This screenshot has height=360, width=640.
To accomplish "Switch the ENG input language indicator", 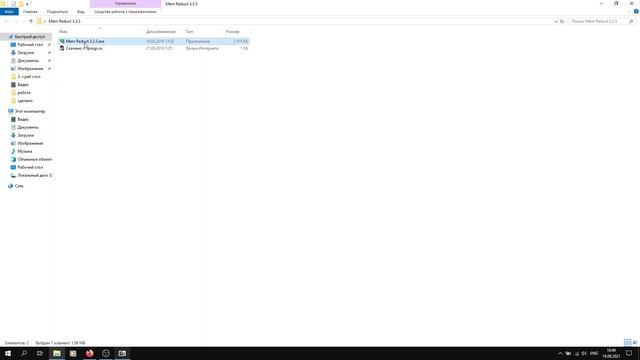I will pos(594,353).
